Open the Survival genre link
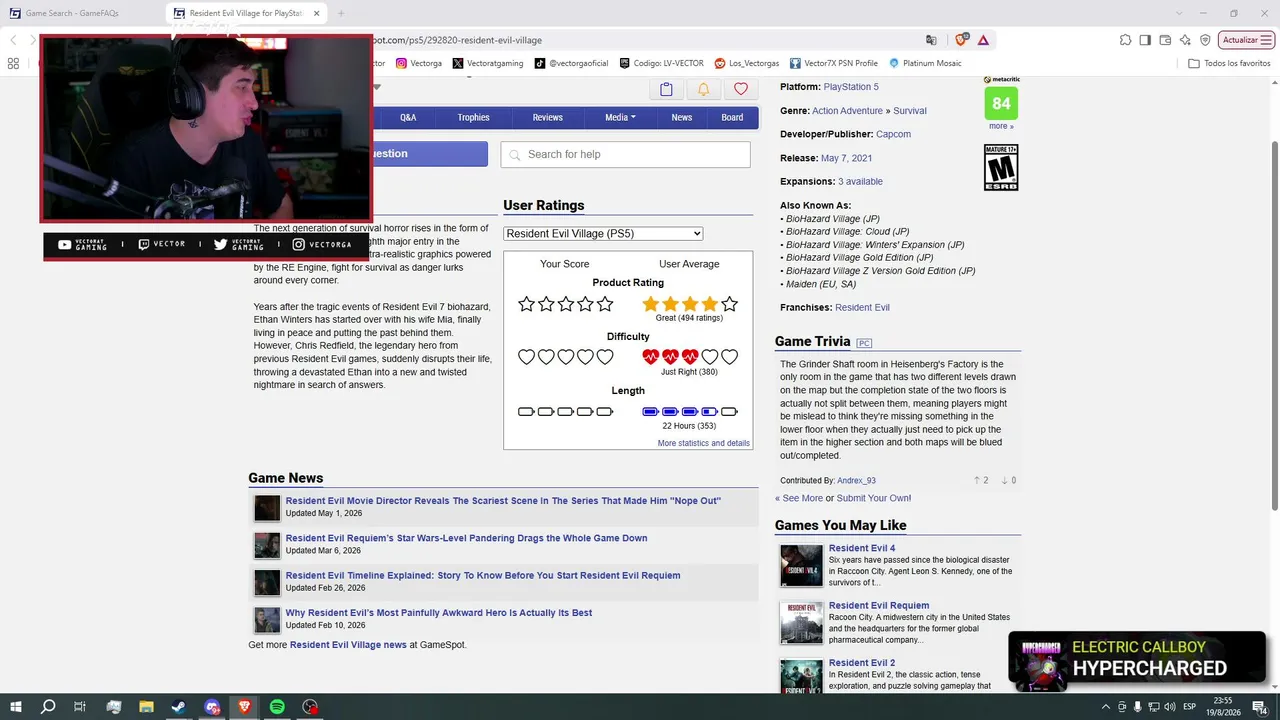Image resolution: width=1280 pixels, height=720 pixels. tap(910, 111)
